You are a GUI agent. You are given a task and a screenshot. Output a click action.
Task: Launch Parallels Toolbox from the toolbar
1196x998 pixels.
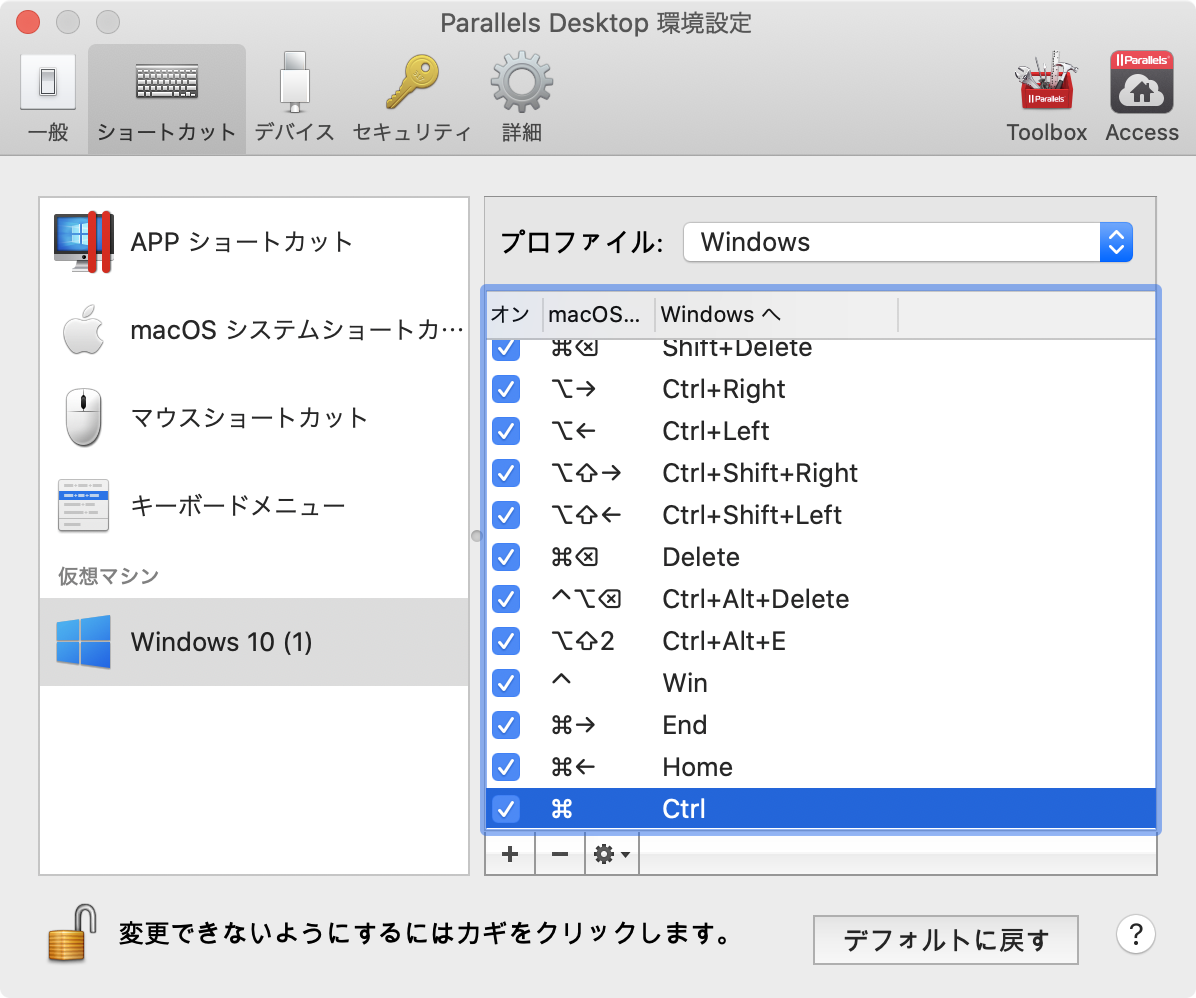click(x=1046, y=99)
